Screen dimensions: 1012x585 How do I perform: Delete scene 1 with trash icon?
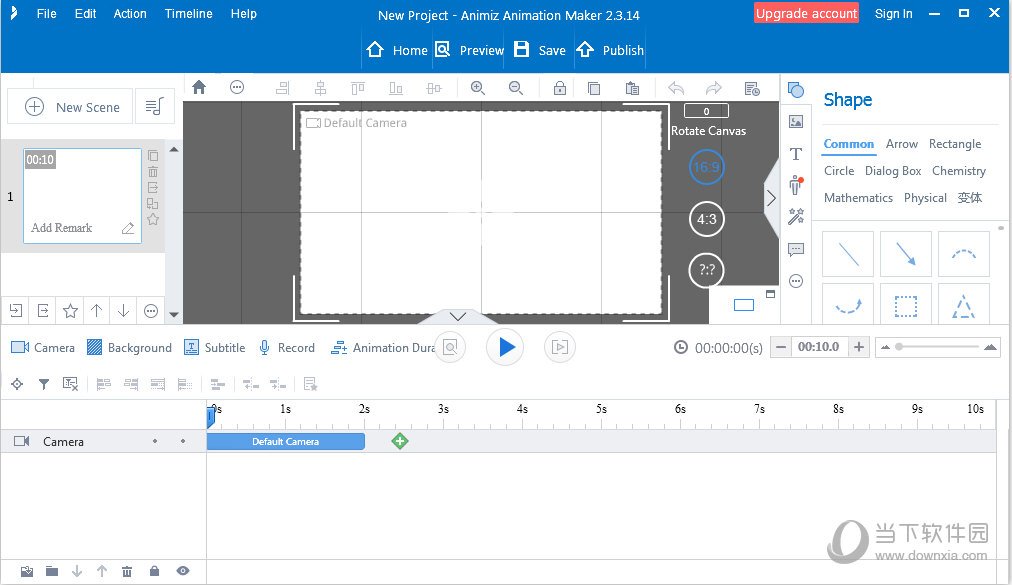click(x=153, y=172)
